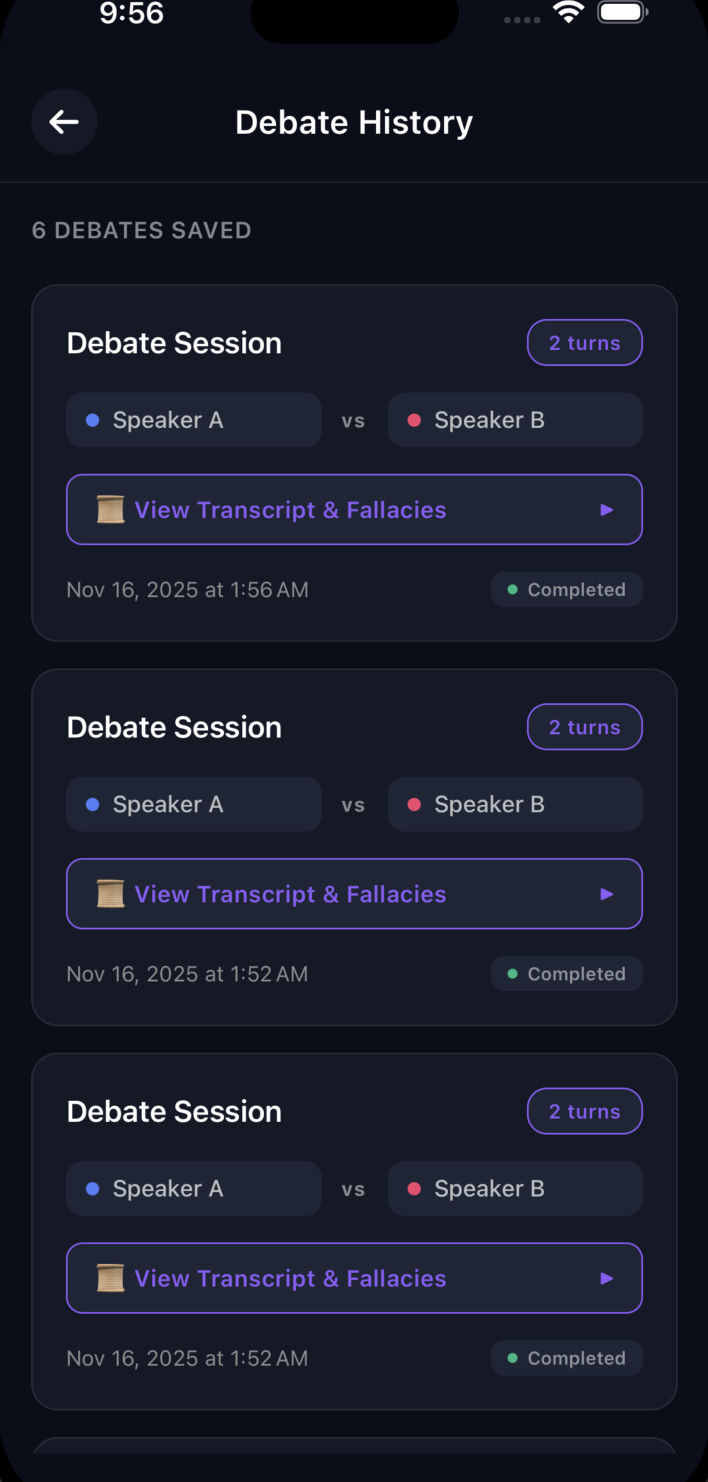Click the 6 Debates Saved header label
Screen dimensions: 708x1482
[x=141, y=230]
